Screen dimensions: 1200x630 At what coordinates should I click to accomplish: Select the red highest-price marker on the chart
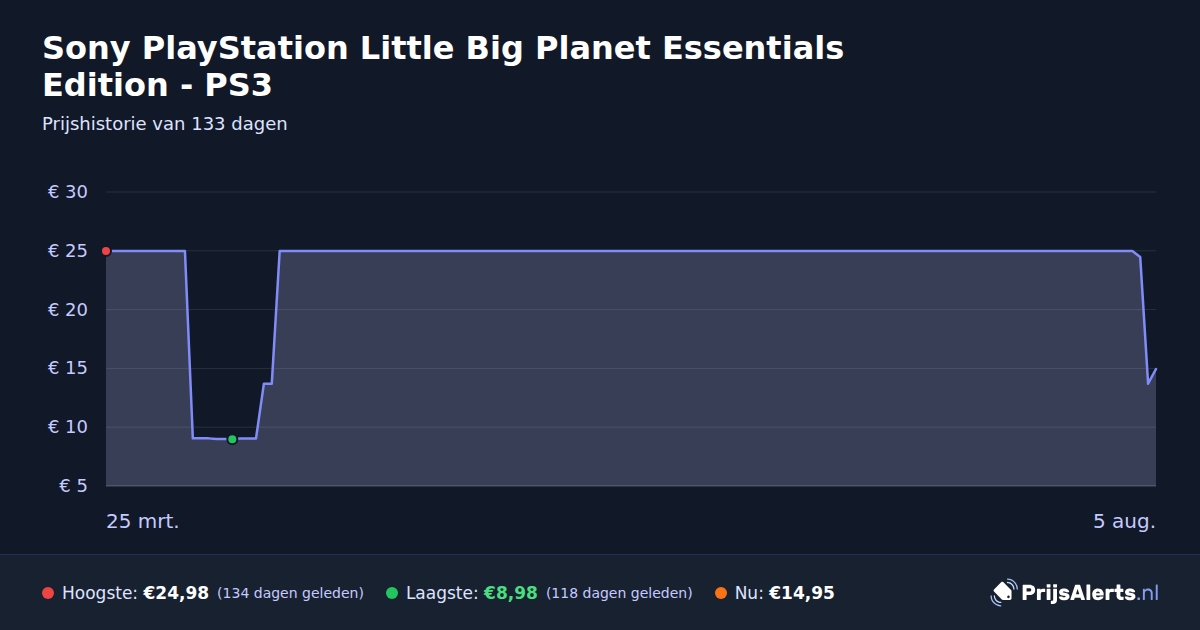tap(106, 251)
